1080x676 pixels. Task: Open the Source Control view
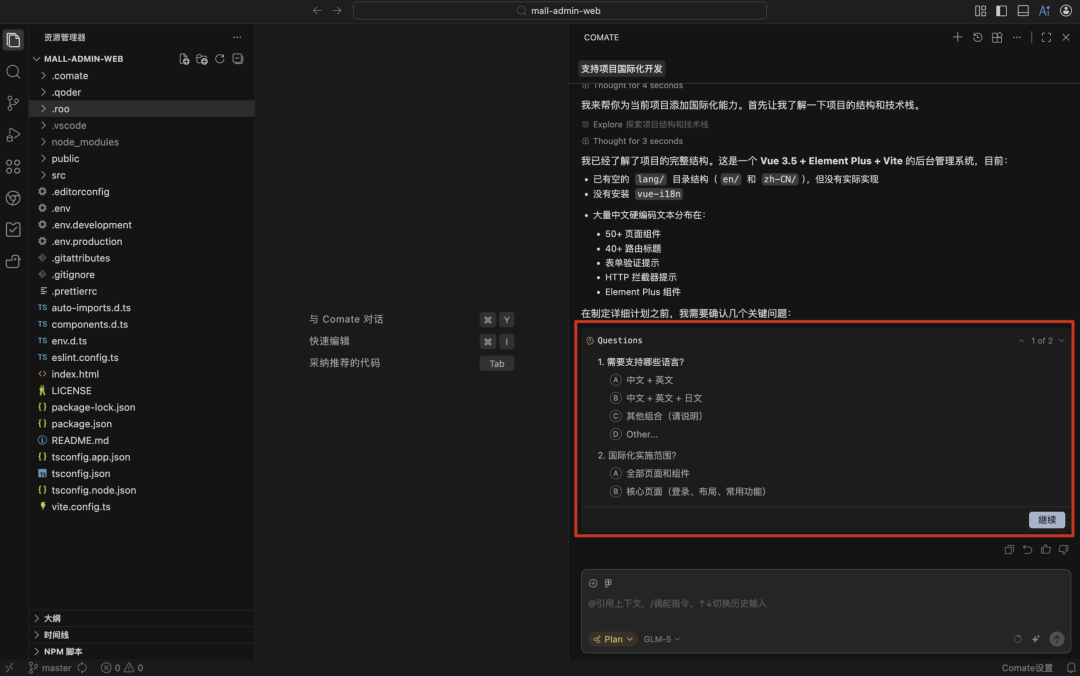coord(13,103)
